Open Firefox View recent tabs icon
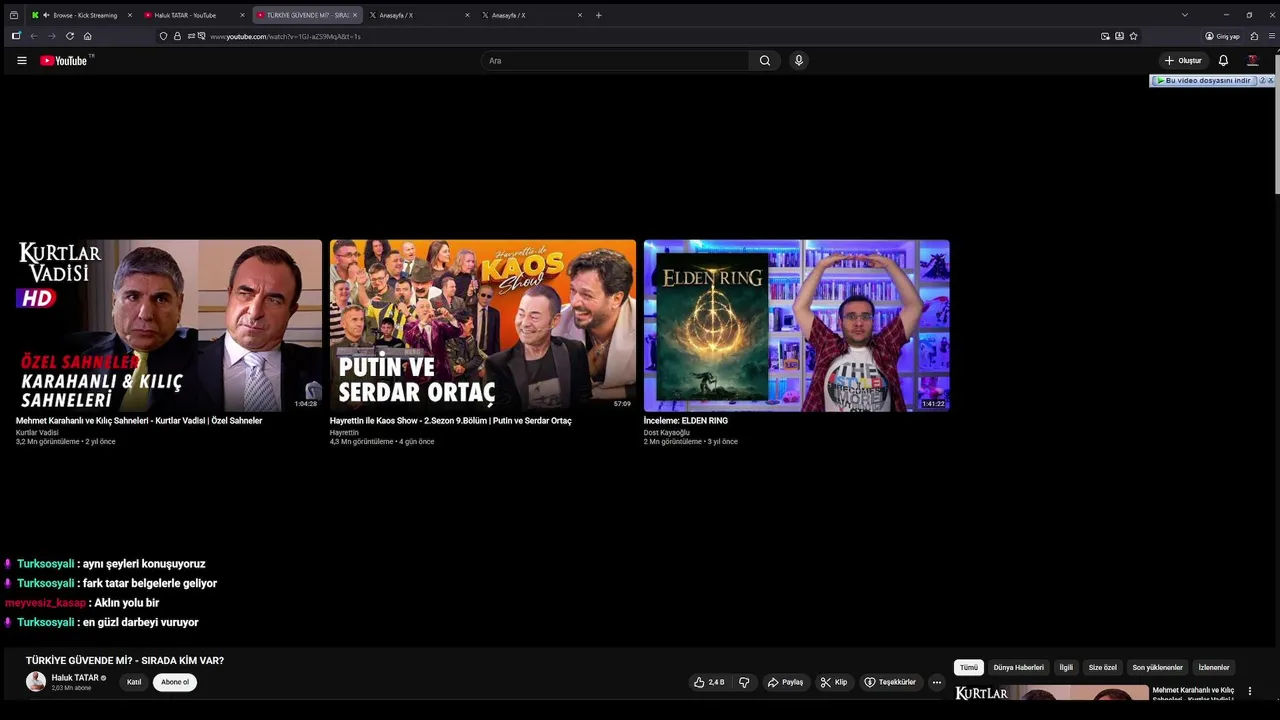1280x720 pixels. click(14, 15)
